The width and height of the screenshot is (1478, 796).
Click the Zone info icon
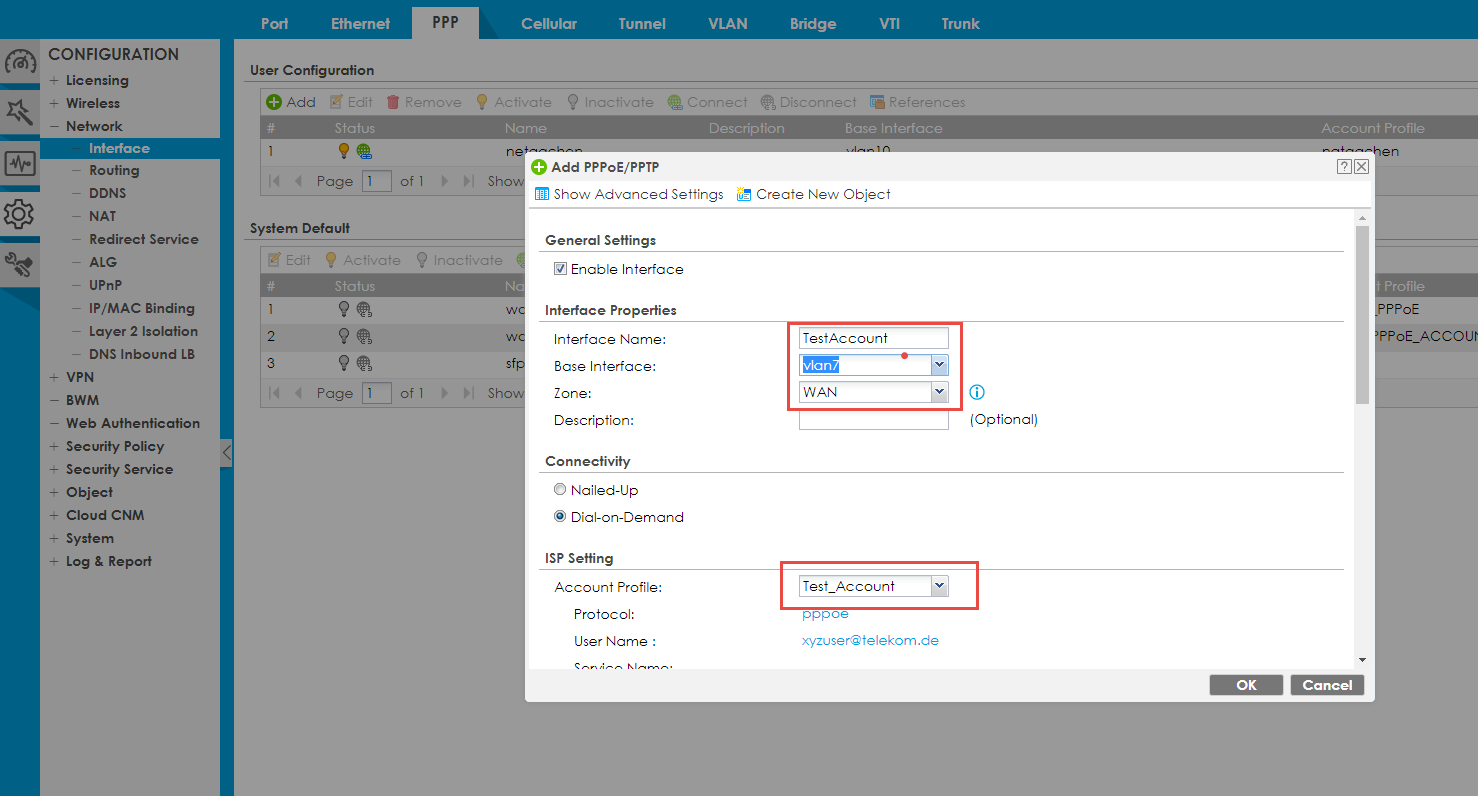tap(977, 393)
